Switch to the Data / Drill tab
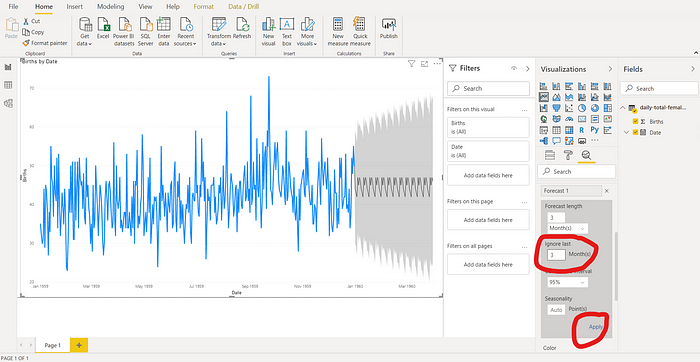Screen dimensions: 700x362 pos(243,7)
